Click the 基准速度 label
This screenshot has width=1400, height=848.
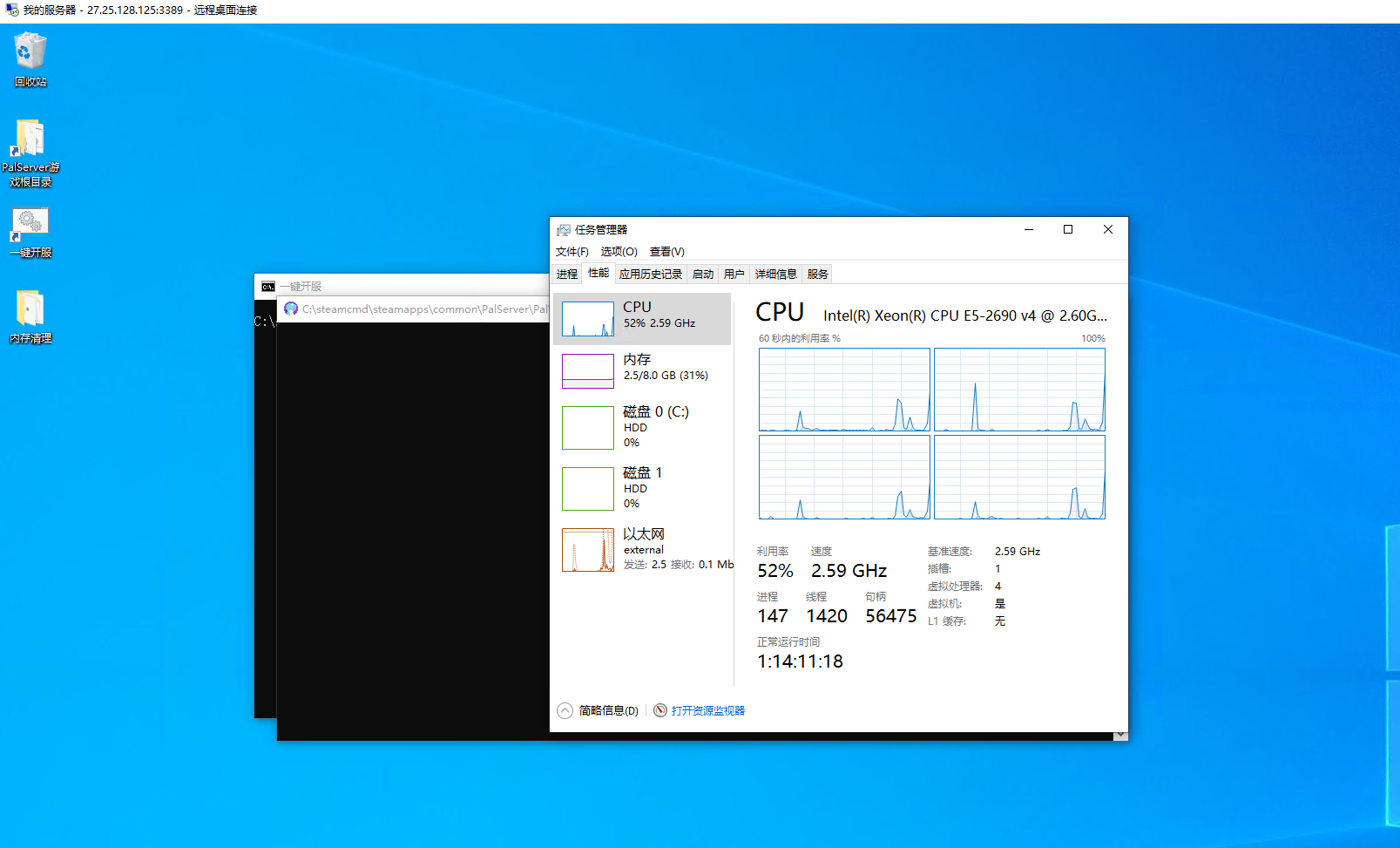(x=950, y=552)
